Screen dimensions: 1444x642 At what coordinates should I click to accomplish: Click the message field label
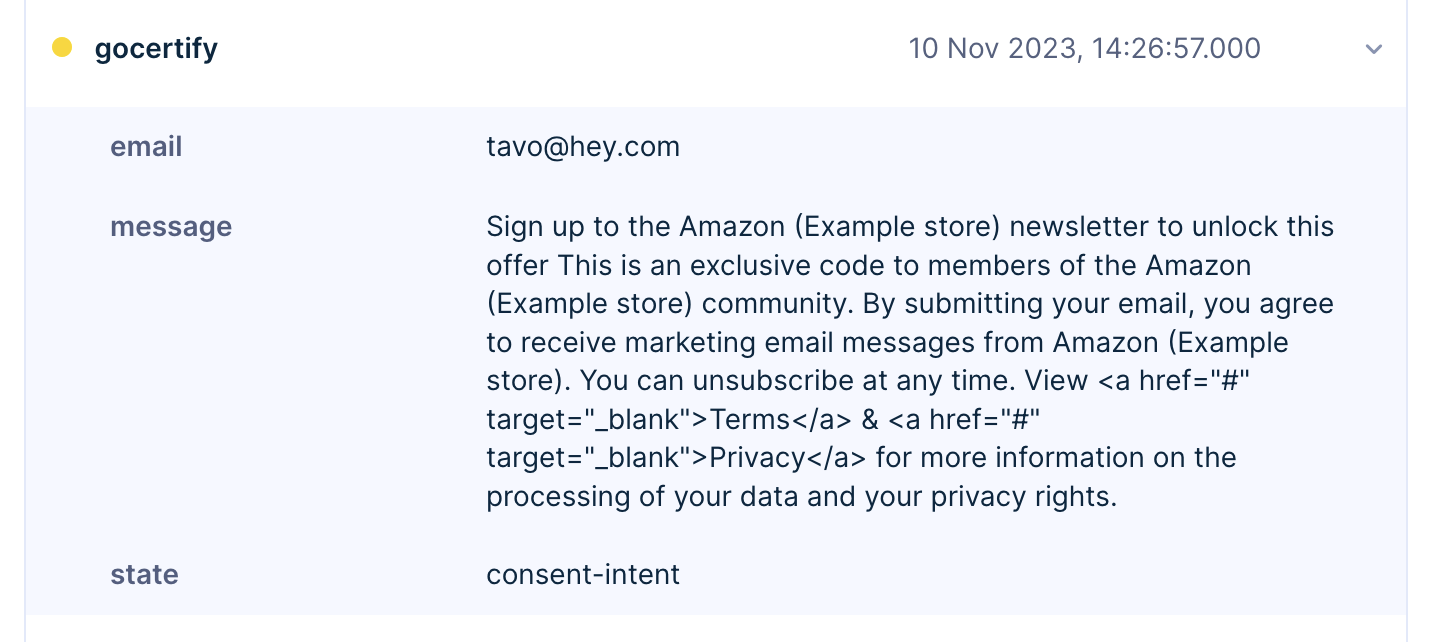171,227
